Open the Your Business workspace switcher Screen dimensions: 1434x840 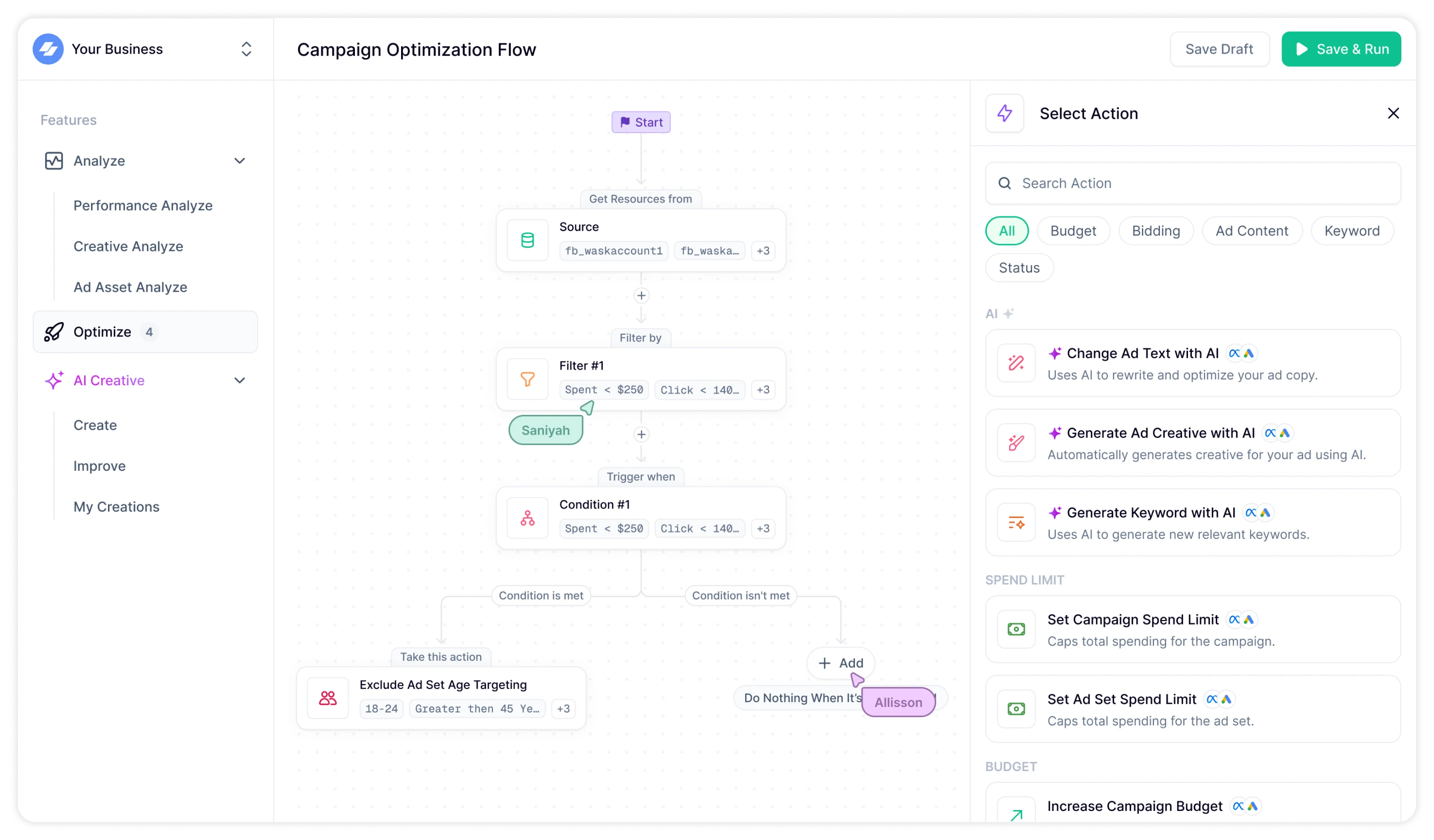click(x=246, y=49)
